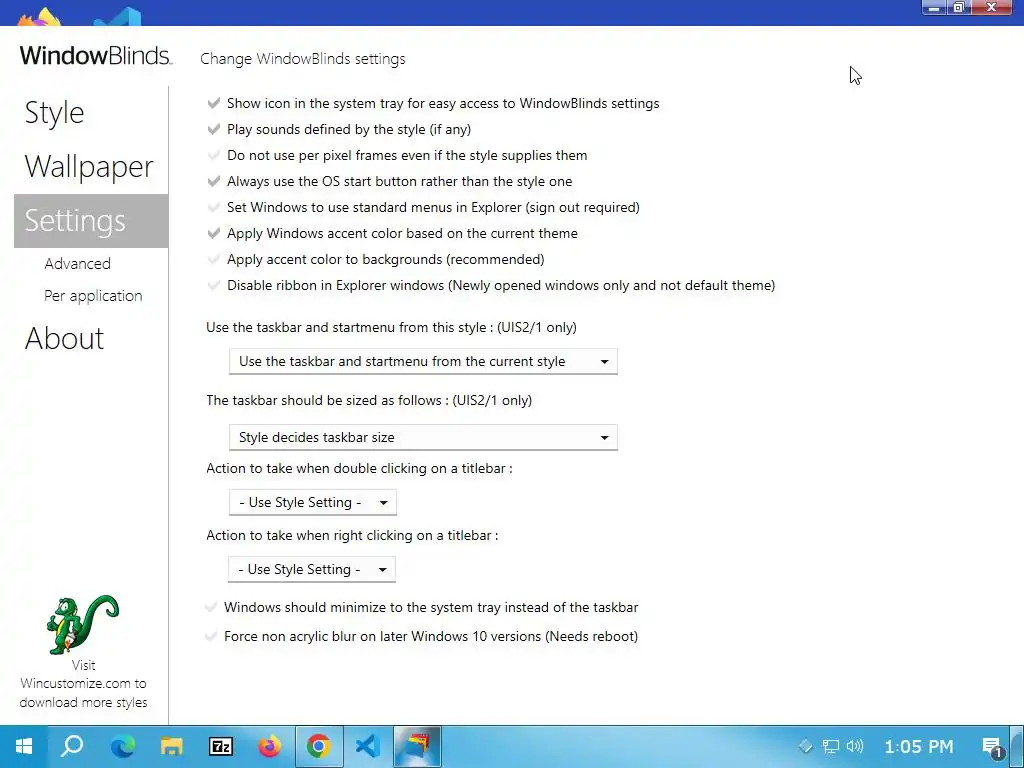1024x768 pixels.
Task: Open the Windows Start menu
Action: point(24,746)
